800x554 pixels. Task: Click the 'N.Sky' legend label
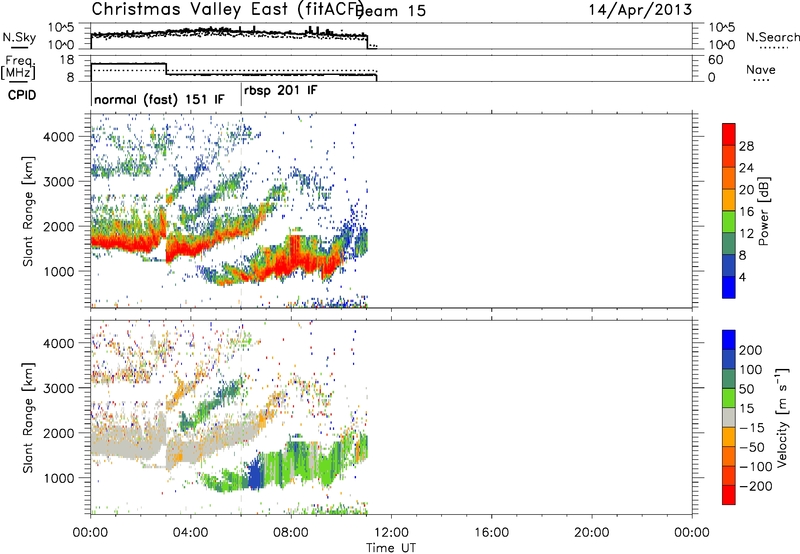pos(19,37)
